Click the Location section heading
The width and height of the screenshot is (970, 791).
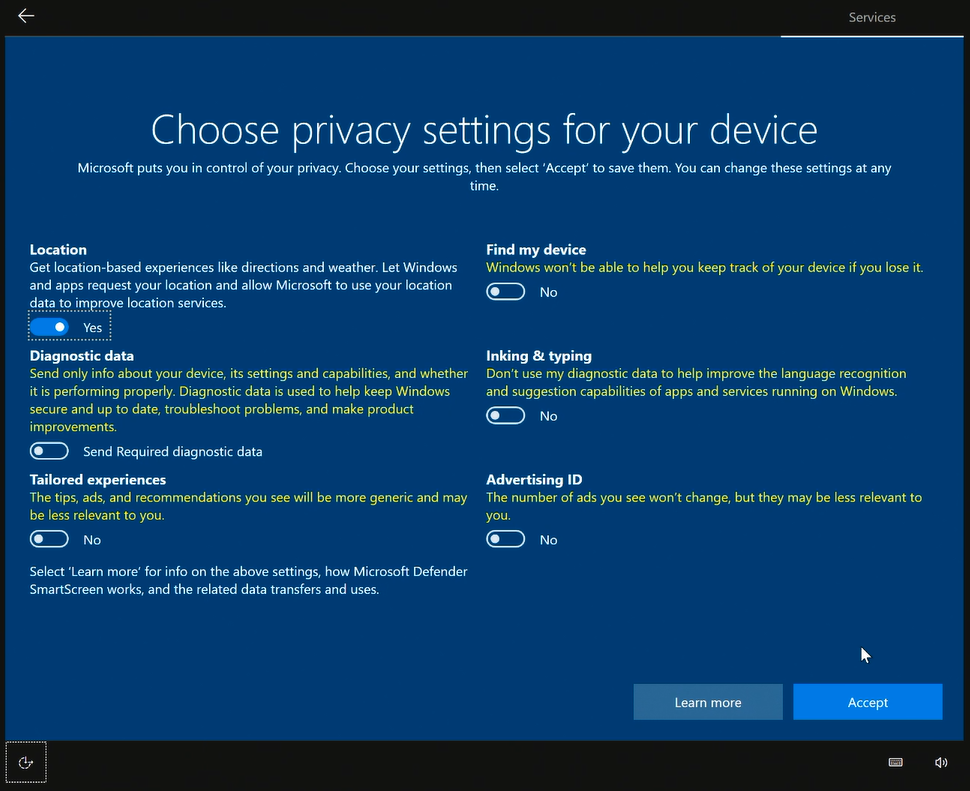coord(58,250)
